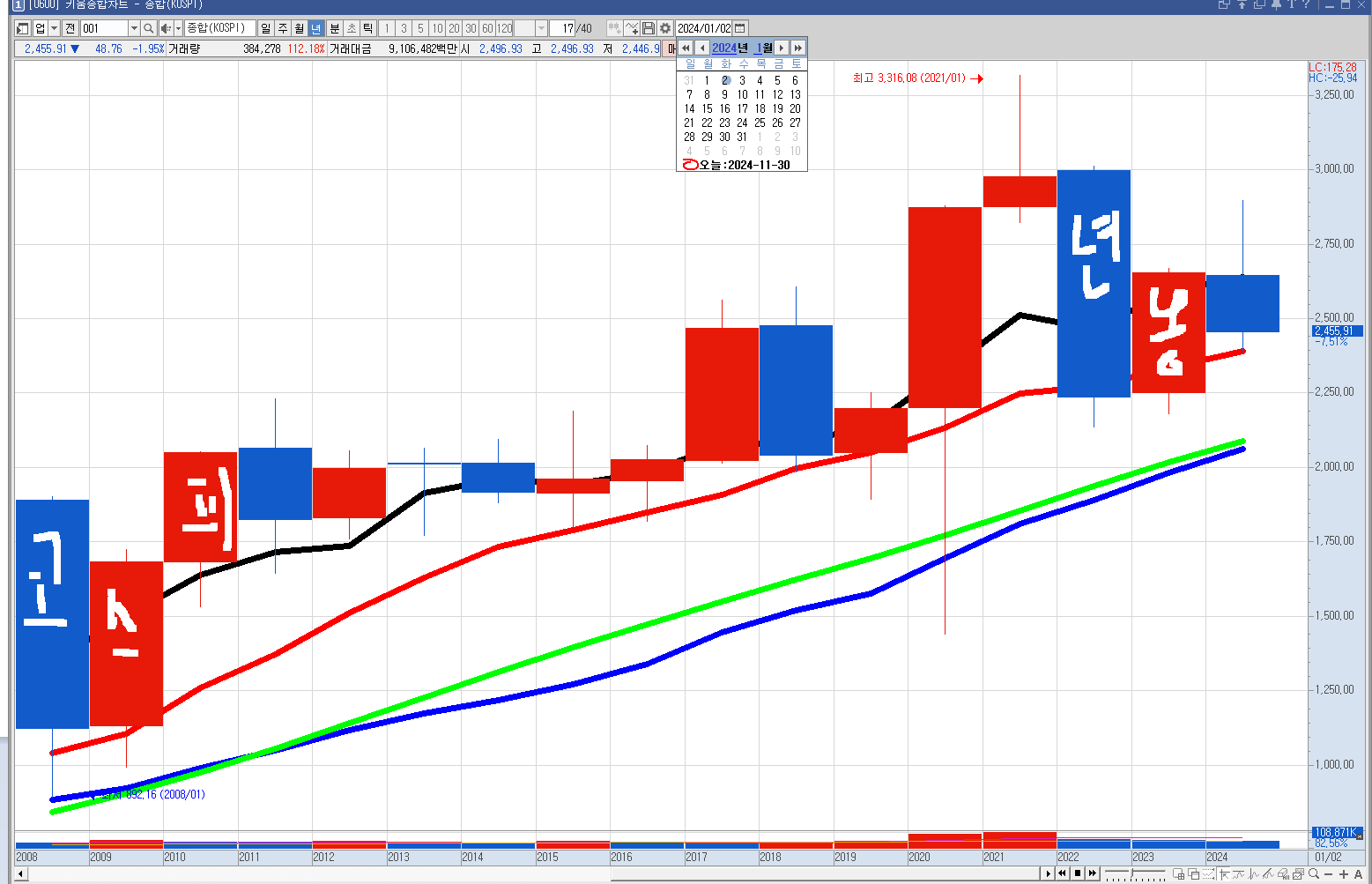The height and width of the screenshot is (884, 1372).
Task: Click the bottom-right magnifier zoom icon
Action: click(x=1314, y=873)
